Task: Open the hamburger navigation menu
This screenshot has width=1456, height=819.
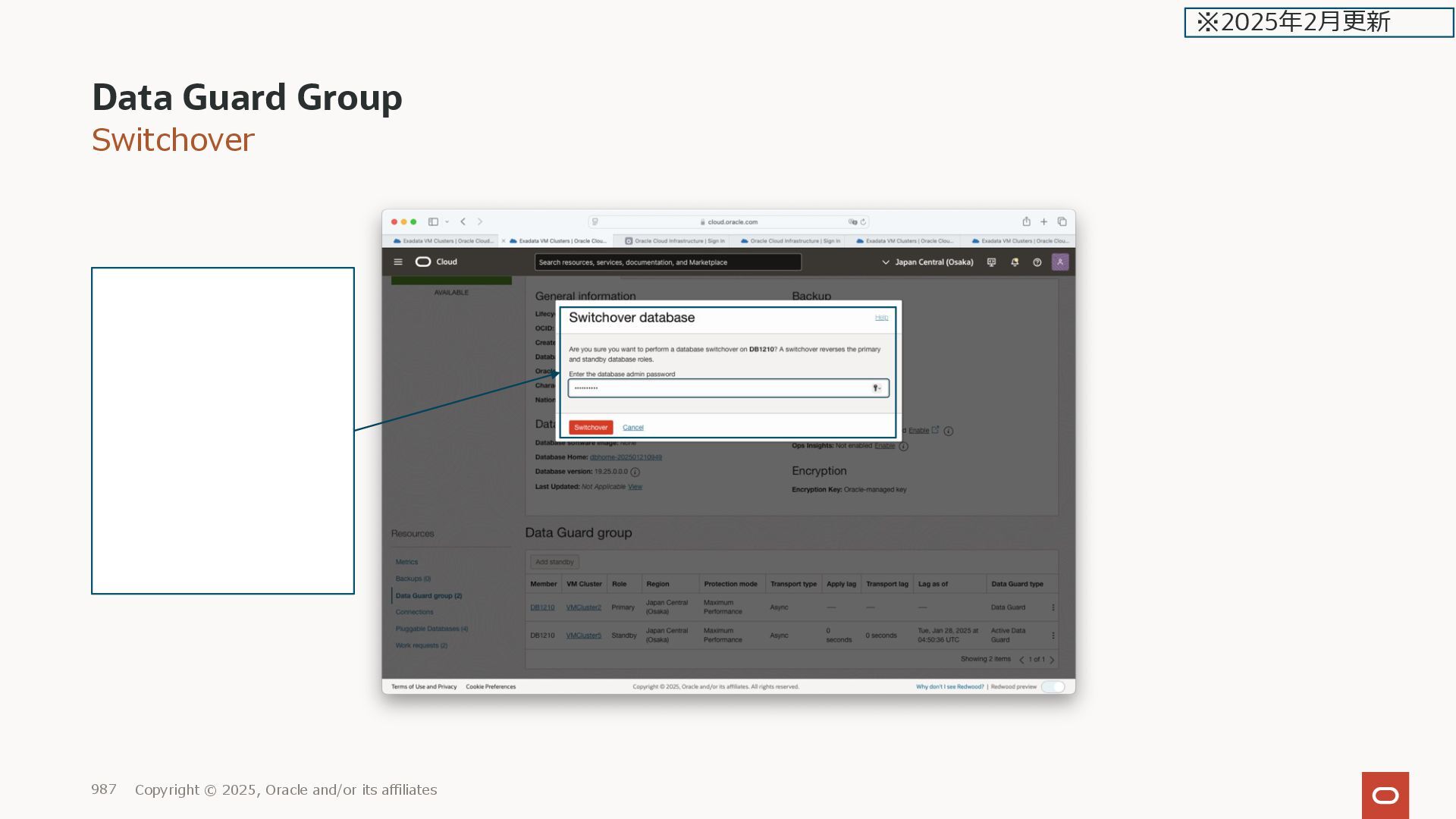Action: tap(398, 262)
